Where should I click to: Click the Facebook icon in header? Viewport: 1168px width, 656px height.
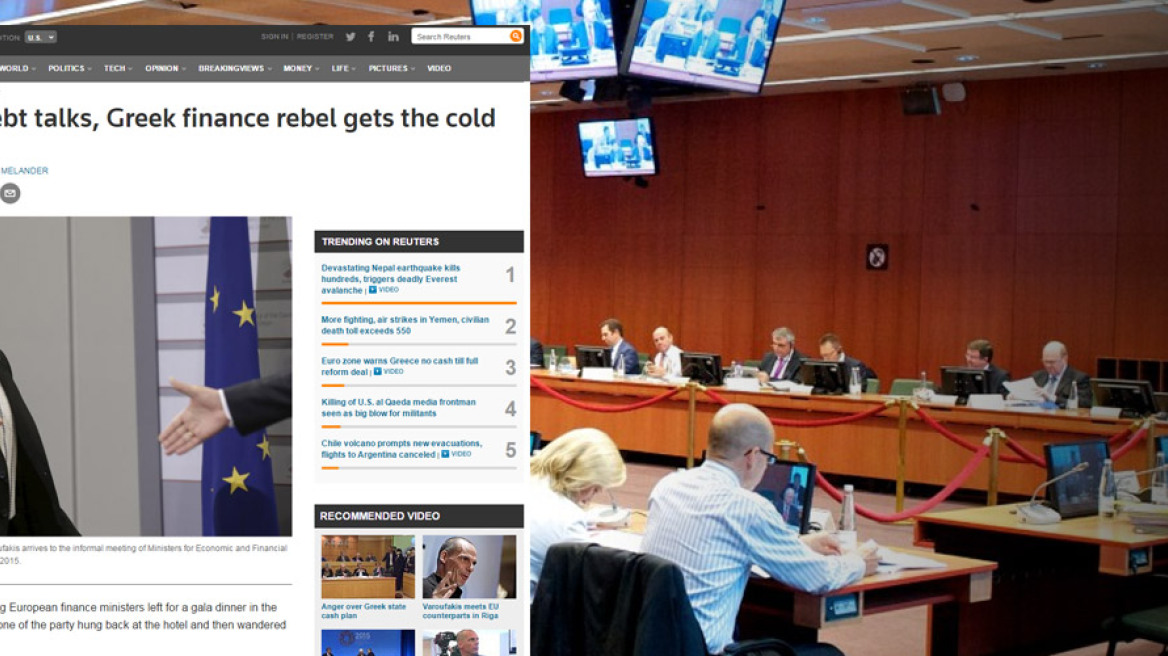pyautogui.click(x=371, y=37)
